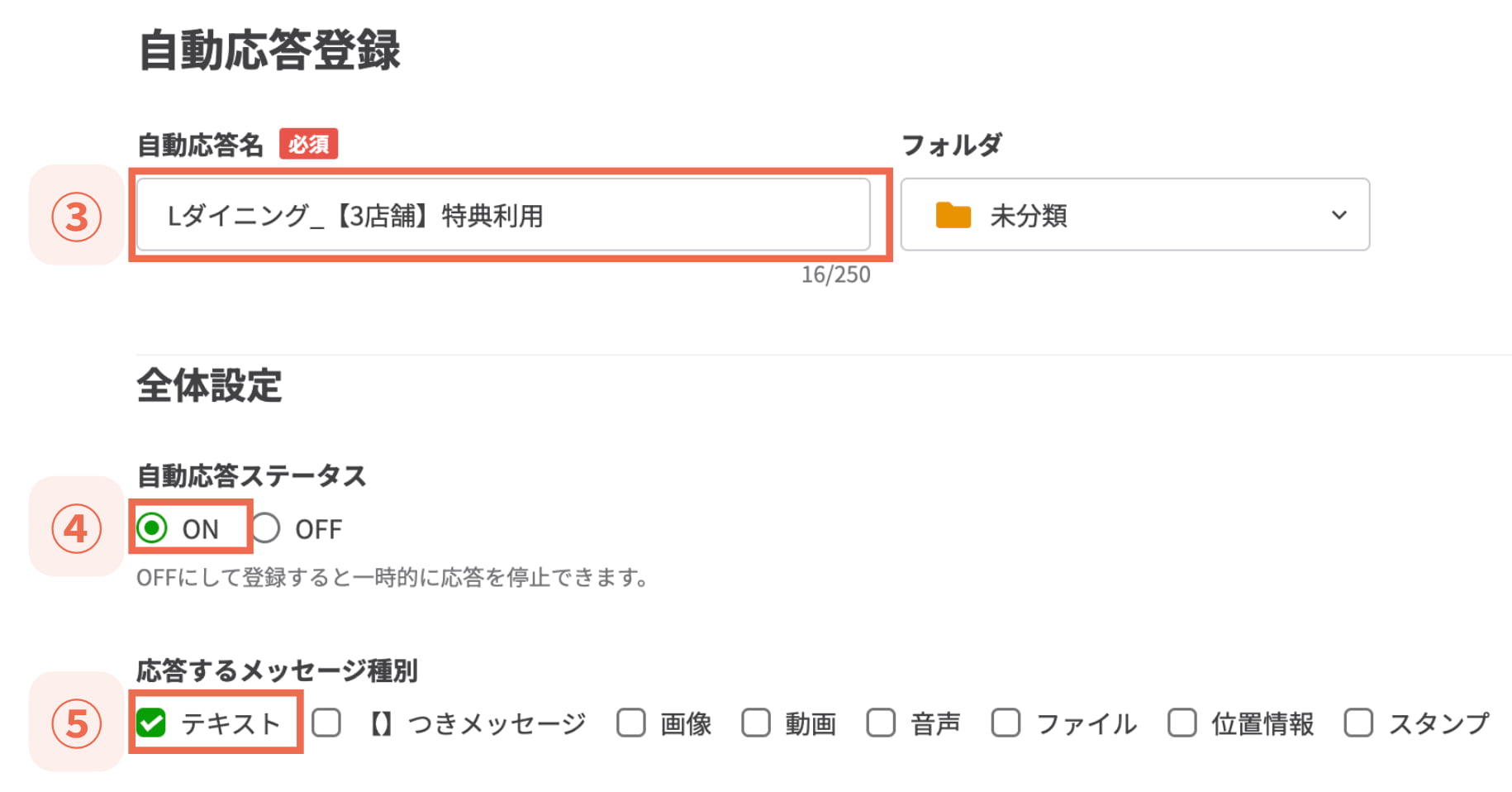Click the 自動応答登録 page heading
Image resolution: width=1512 pixels, height=792 pixels.
273,51
